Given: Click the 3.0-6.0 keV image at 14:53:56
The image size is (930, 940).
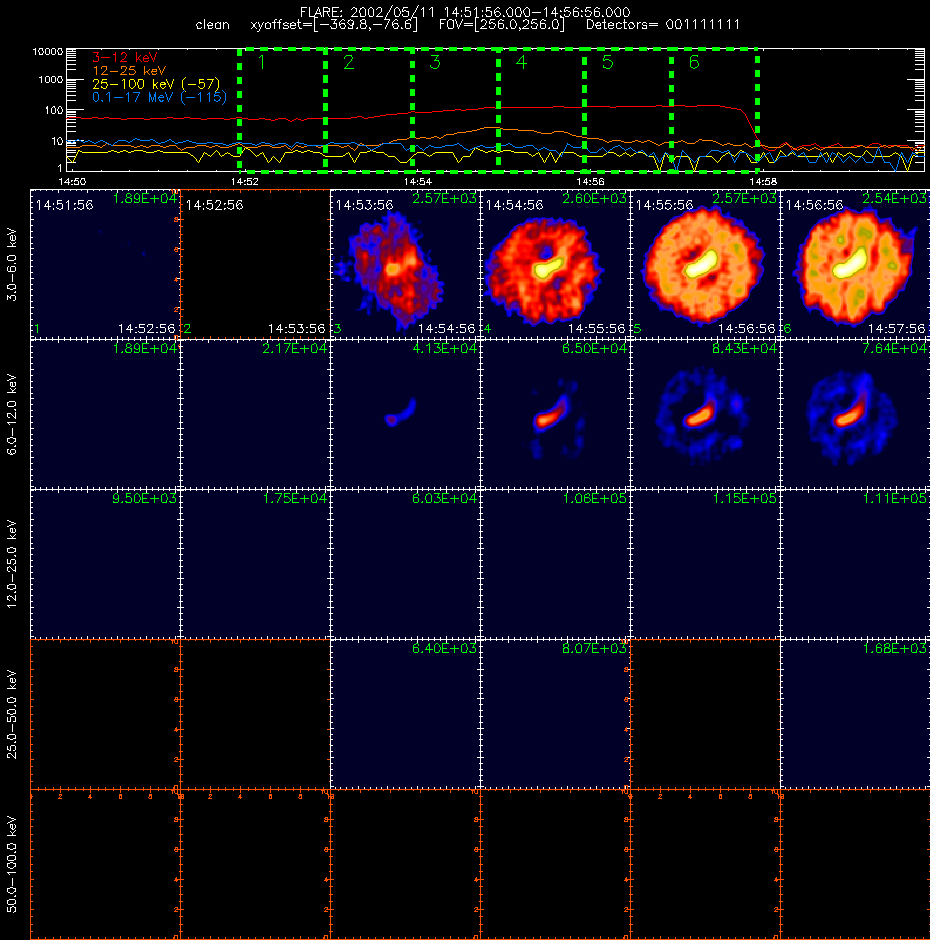Looking at the screenshot, I should (405, 264).
